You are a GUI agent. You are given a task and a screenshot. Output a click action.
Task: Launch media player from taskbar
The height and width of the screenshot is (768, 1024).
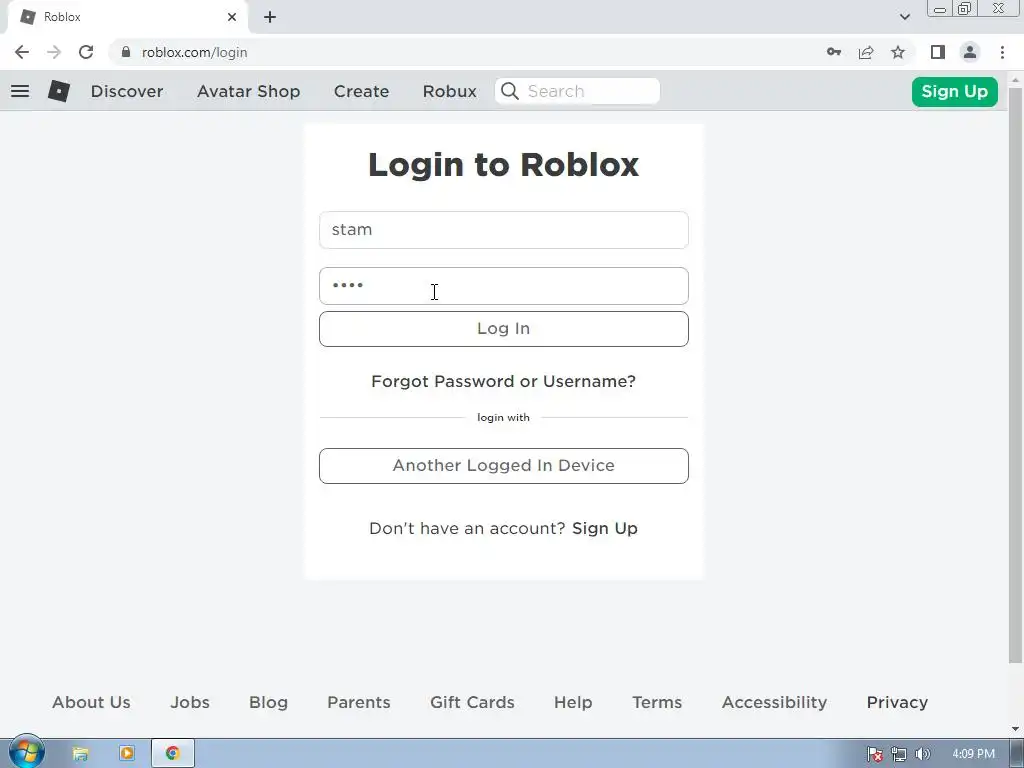(127, 753)
